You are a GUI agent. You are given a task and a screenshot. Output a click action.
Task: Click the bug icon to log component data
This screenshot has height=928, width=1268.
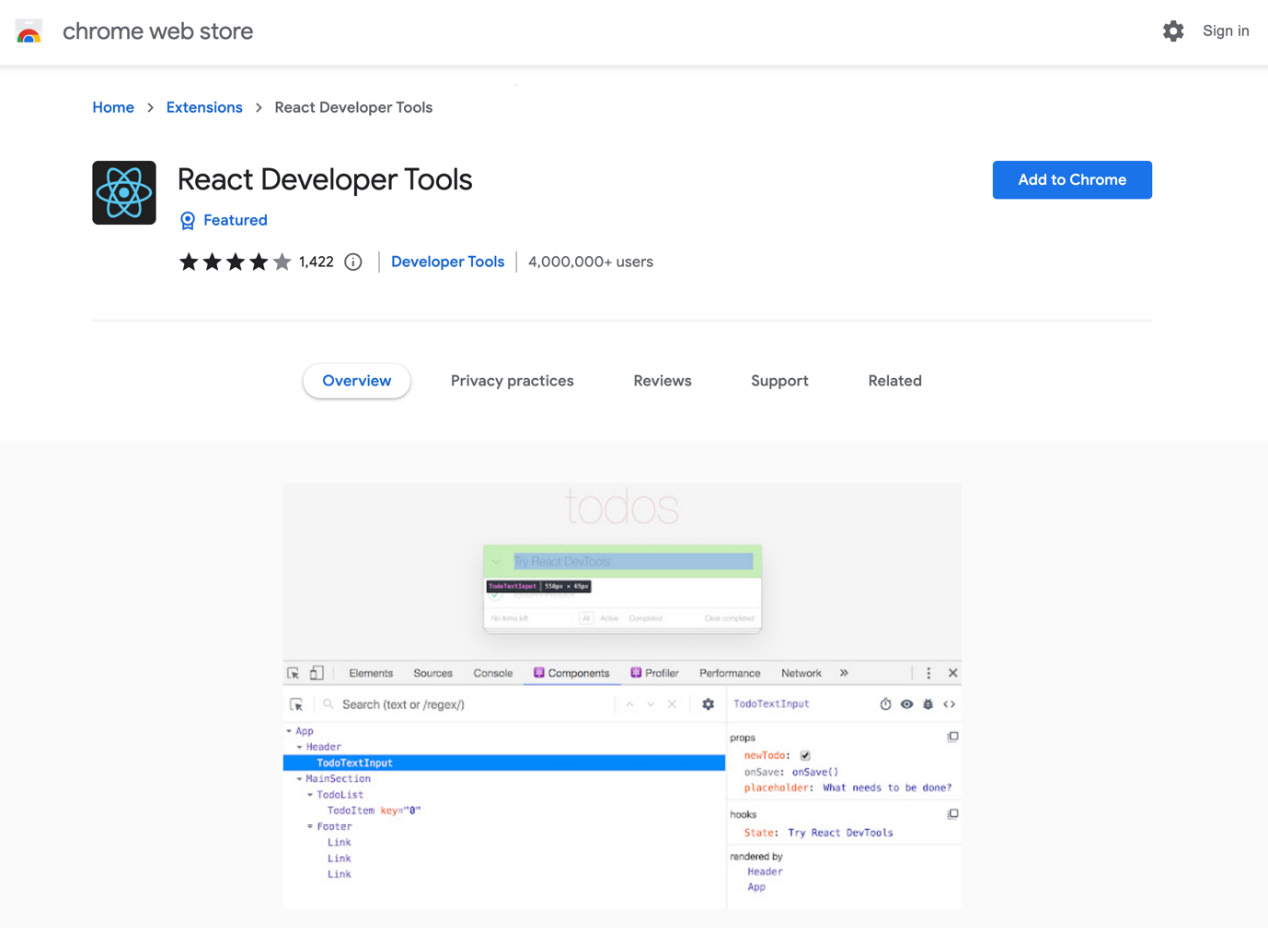click(929, 704)
